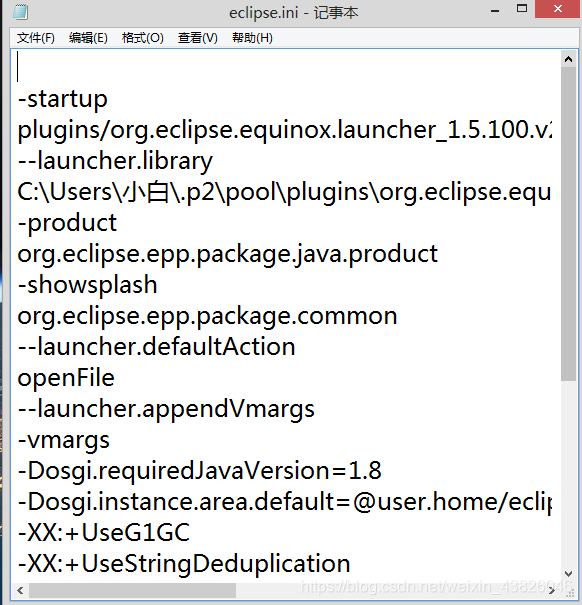Click the -XX:+UseStringDeduplication line
This screenshot has height=605, width=582.
184,564
